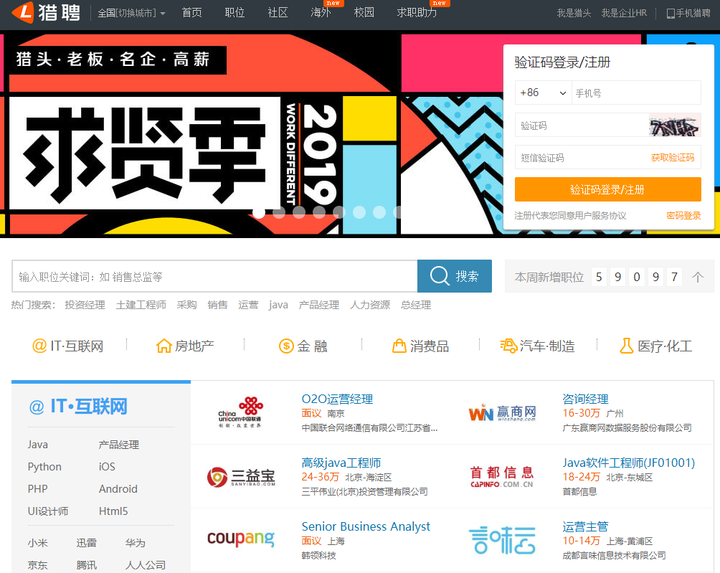Focus the job keyword search box
The height and width of the screenshot is (573, 720).
tap(214, 276)
